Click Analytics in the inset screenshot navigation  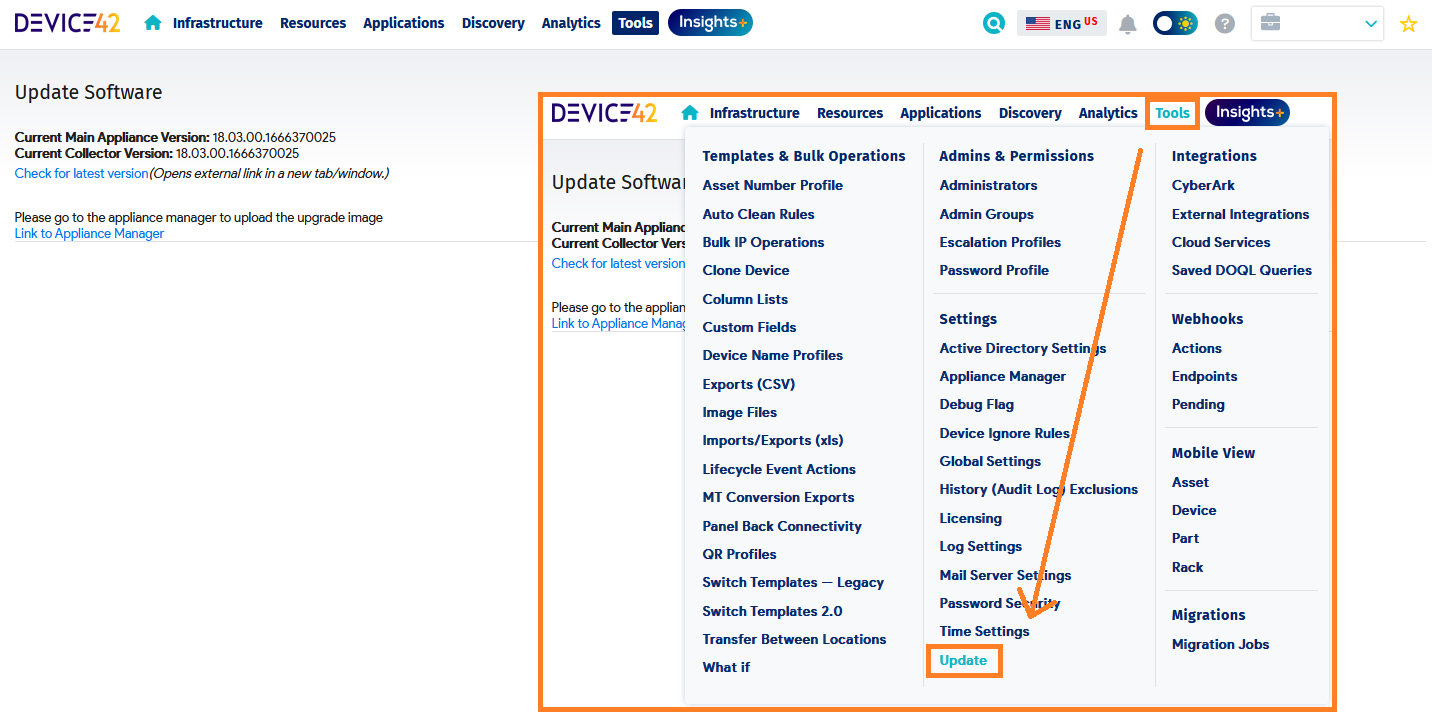pos(1108,113)
